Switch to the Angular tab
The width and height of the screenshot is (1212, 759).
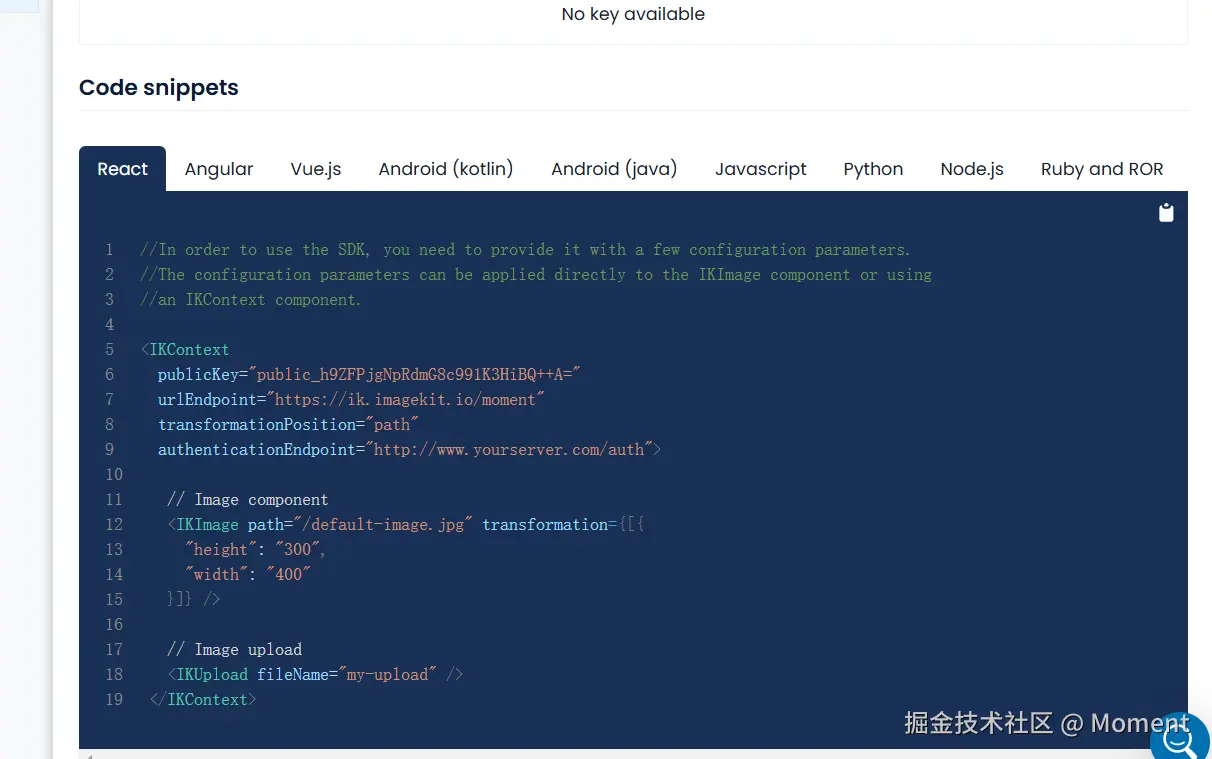(219, 169)
